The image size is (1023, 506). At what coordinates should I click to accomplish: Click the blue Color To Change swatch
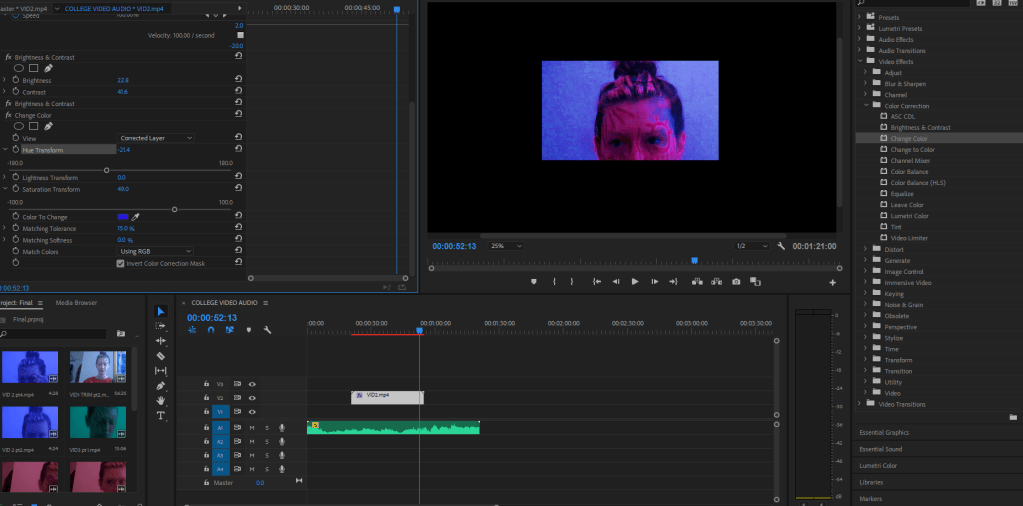[x=123, y=216]
